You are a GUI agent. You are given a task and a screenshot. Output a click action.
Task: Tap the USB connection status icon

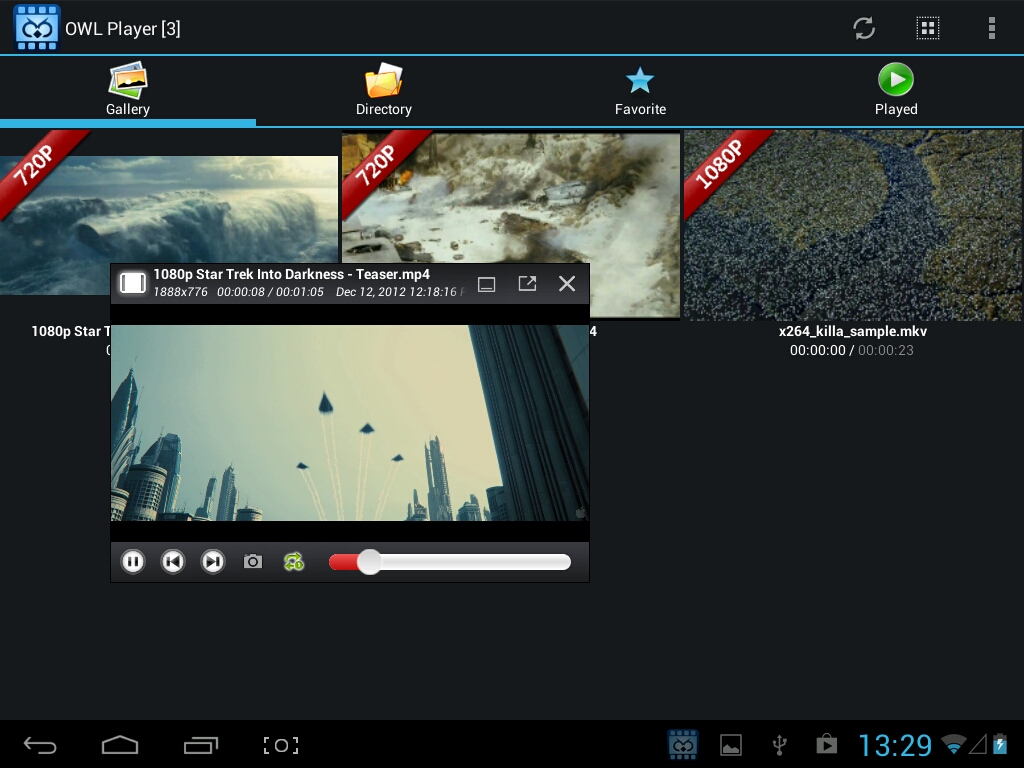point(779,744)
